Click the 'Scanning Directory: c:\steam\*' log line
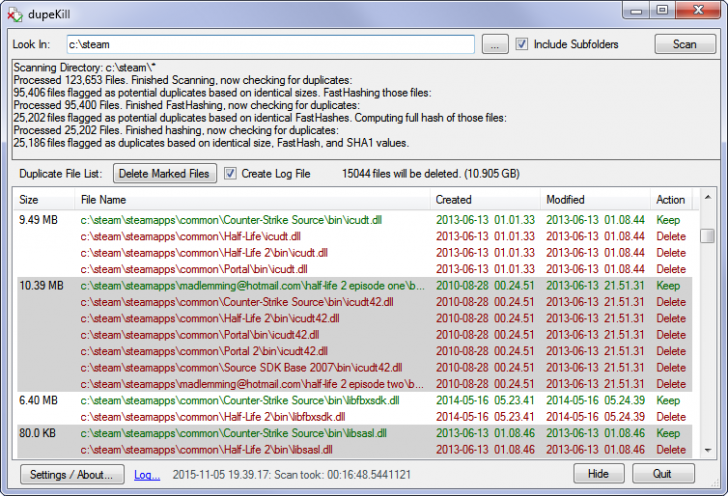Image resolution: width=728 pixels, height=496 pixels. pos(84,67)
